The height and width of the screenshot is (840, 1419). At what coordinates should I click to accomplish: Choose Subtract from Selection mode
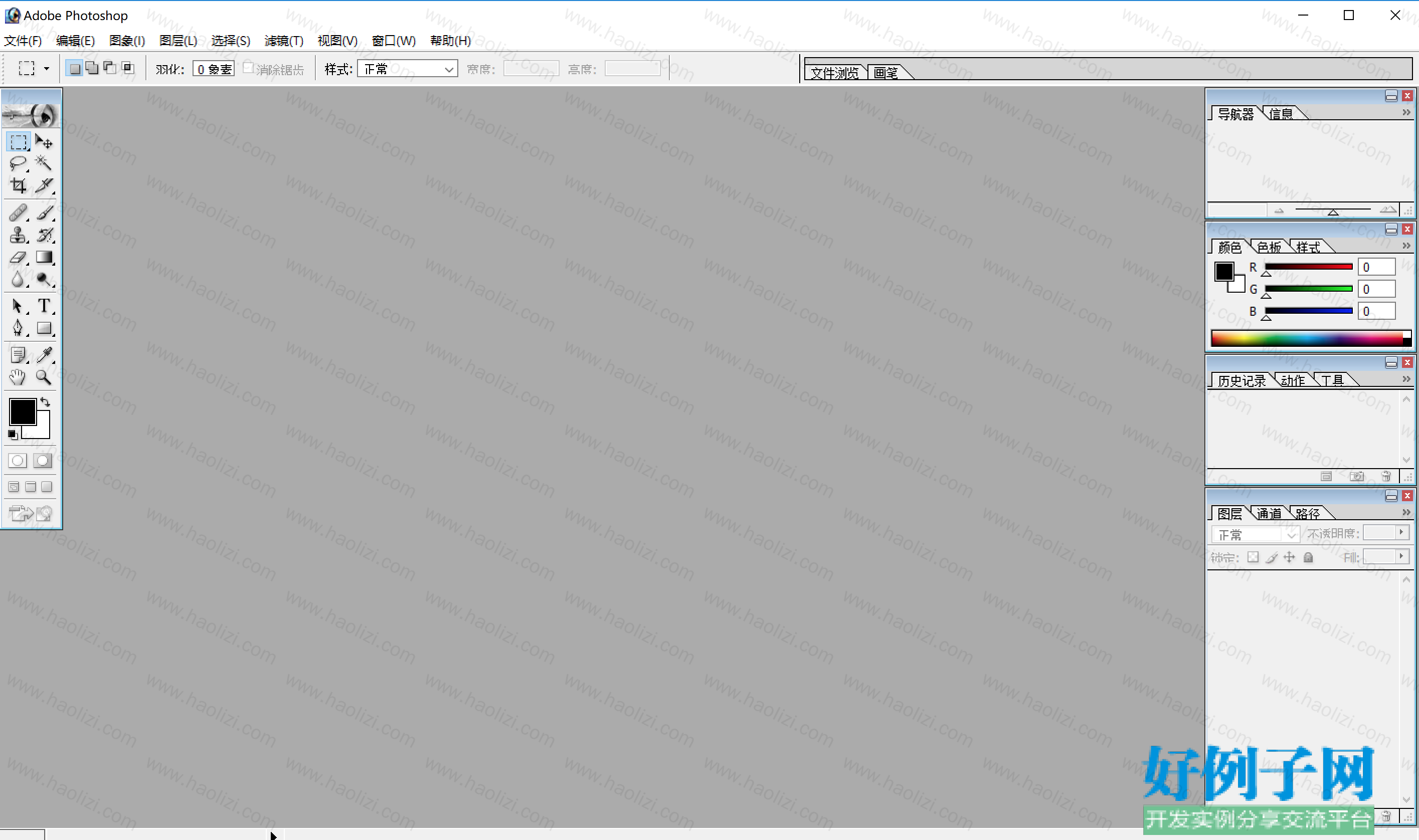click(x=110, y=69)
